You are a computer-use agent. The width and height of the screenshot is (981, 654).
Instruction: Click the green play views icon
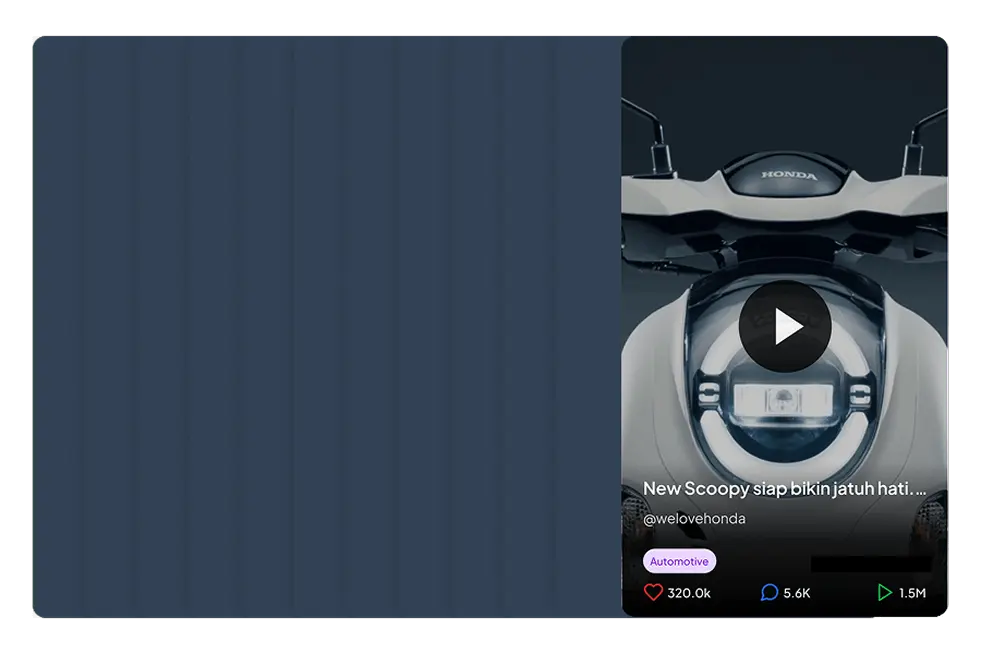point(884,592)
